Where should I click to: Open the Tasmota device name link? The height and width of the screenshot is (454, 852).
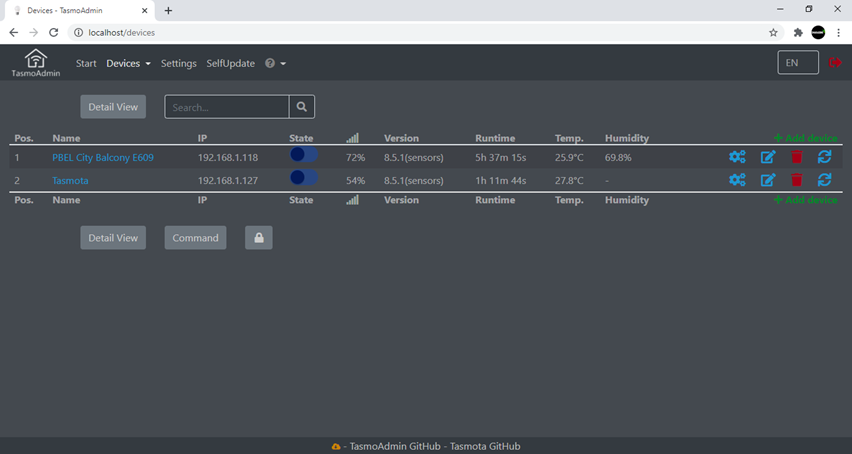[70, 180]
